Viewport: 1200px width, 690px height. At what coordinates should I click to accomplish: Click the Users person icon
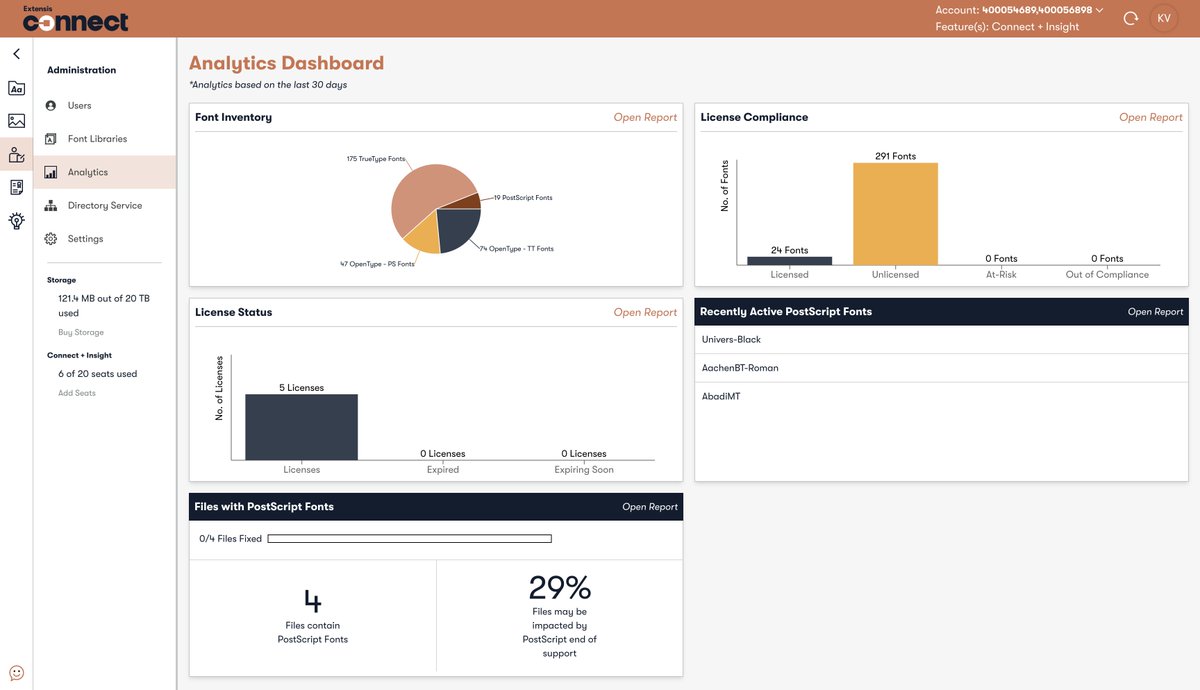point(51,105)
